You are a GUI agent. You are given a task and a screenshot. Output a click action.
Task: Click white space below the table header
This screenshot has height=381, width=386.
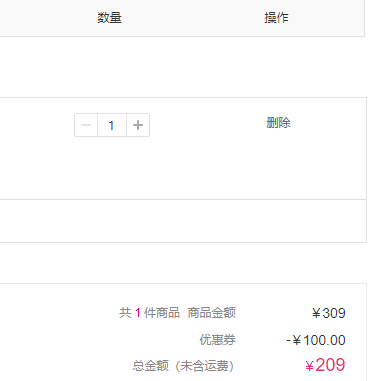[183, 67]
